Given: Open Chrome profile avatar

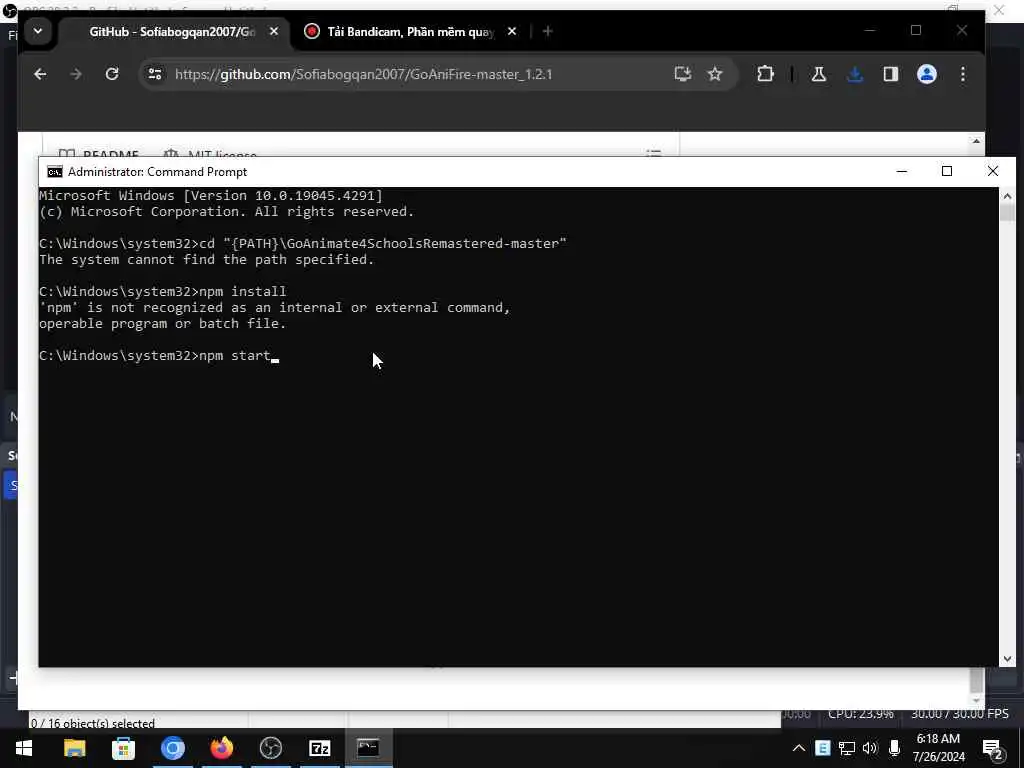Looking at the screenshot, I should (927, 74).
